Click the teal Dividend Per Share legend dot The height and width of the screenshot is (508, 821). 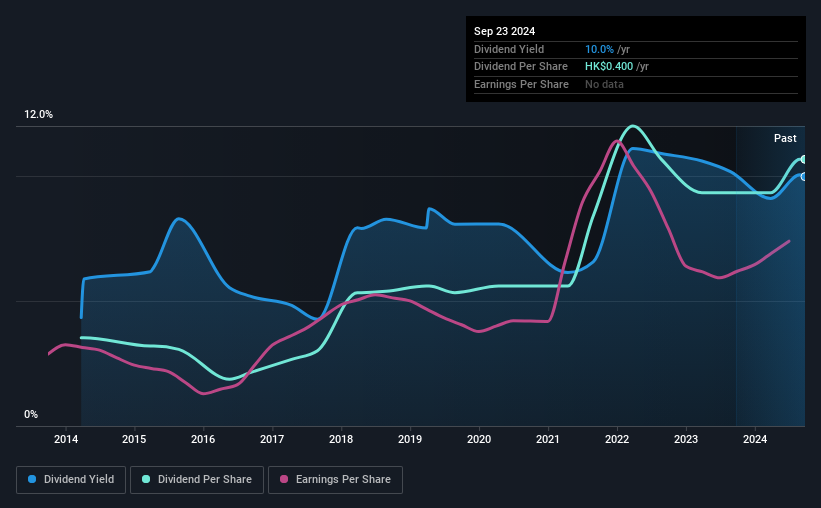coord(146,479)
